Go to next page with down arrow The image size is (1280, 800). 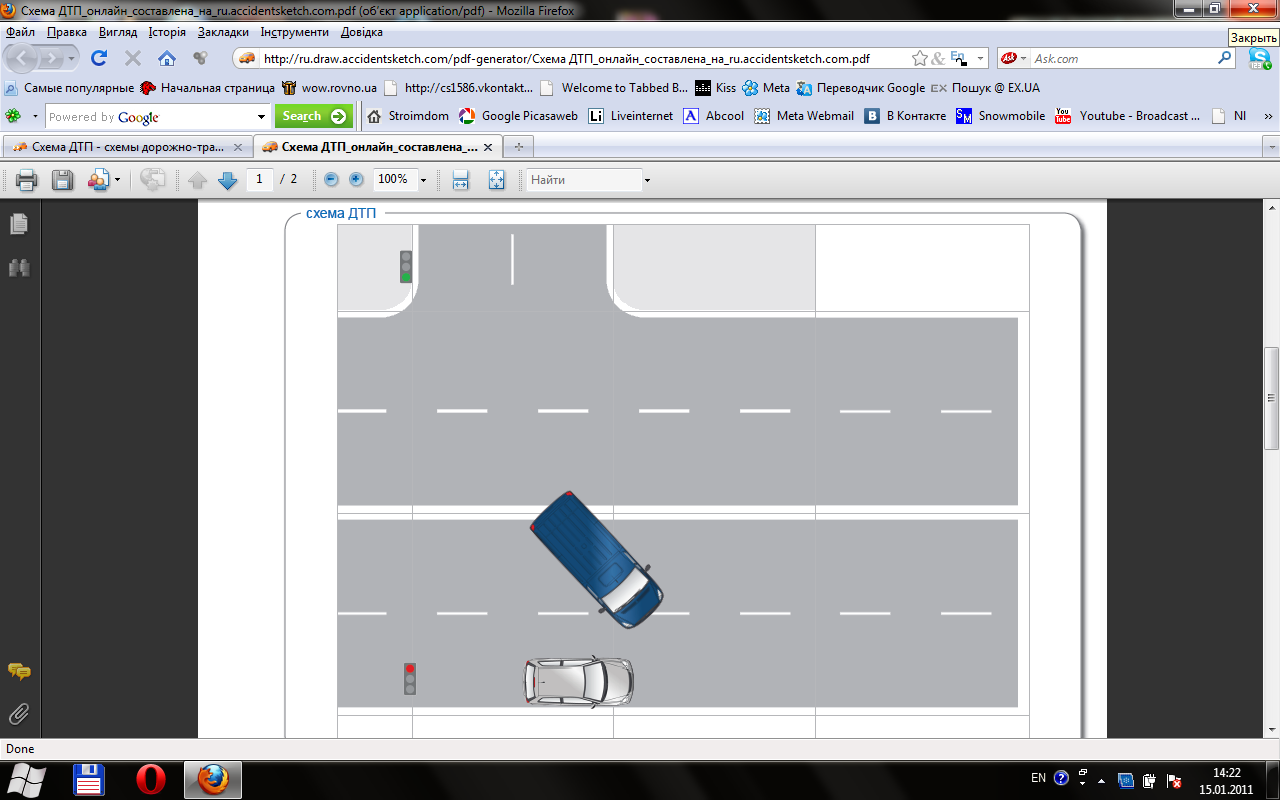227,180
